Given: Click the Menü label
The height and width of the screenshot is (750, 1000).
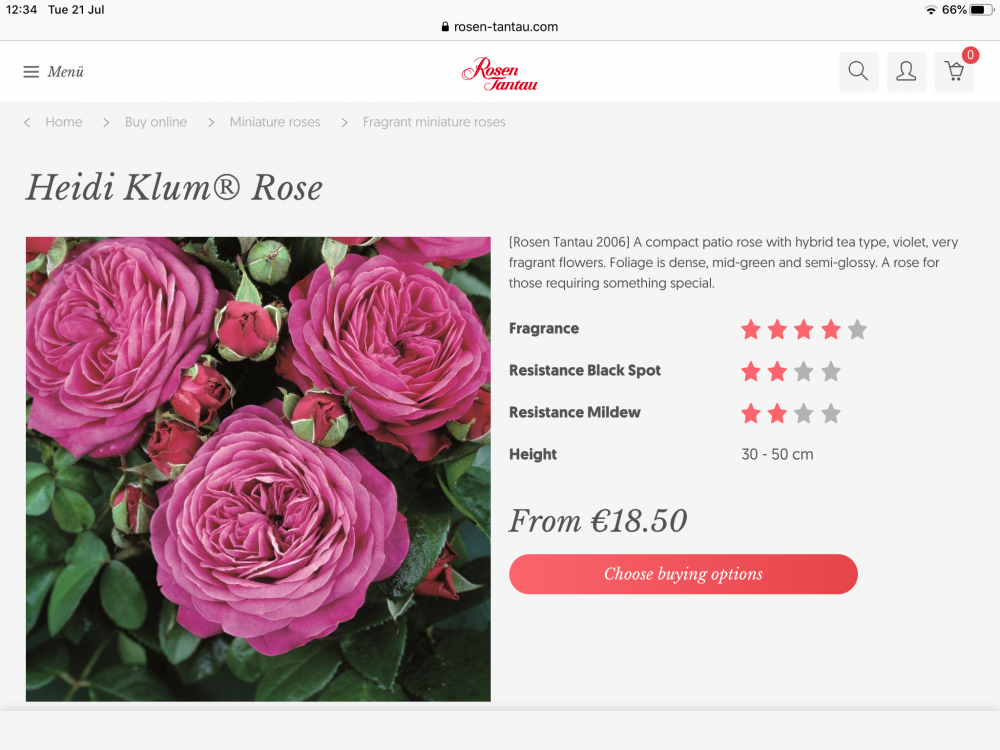Looking at the screenshot, I should point(66,71).
